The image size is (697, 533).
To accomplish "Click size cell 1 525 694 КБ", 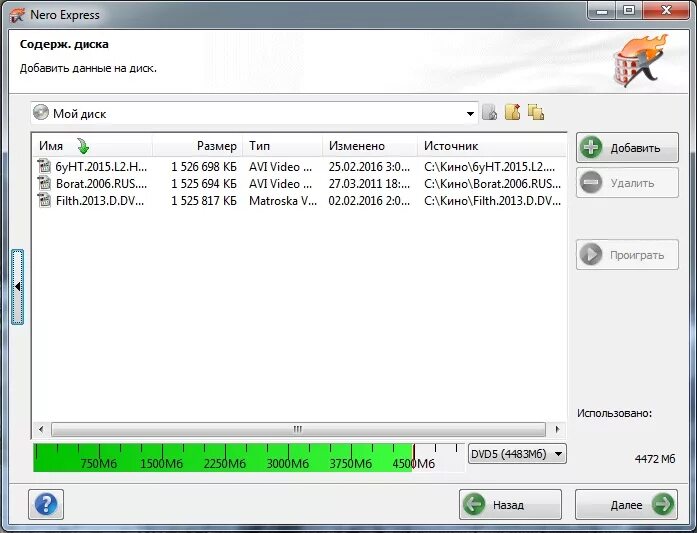I will point(204,184).
